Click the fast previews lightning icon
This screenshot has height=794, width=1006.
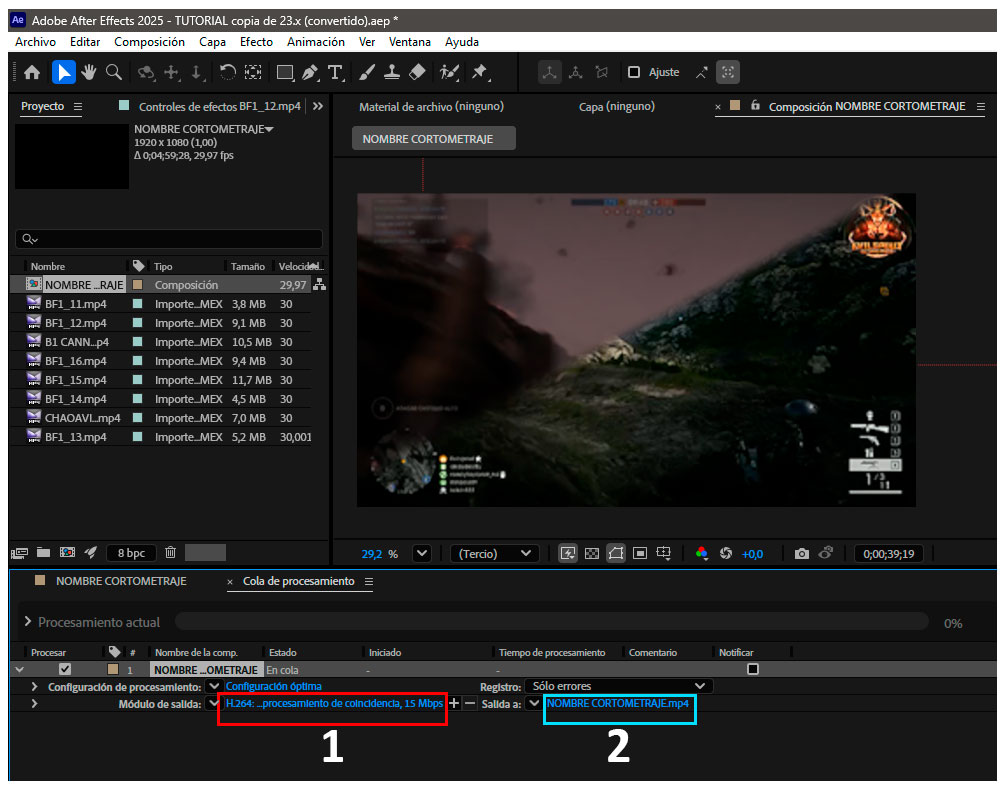pyautogui.click(x=568, y=553)
